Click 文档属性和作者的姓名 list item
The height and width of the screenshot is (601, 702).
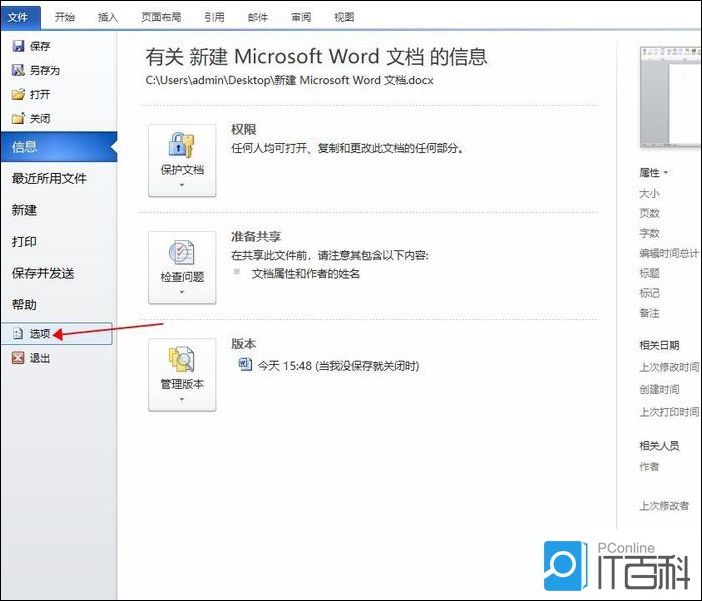(x=306, y=273)
